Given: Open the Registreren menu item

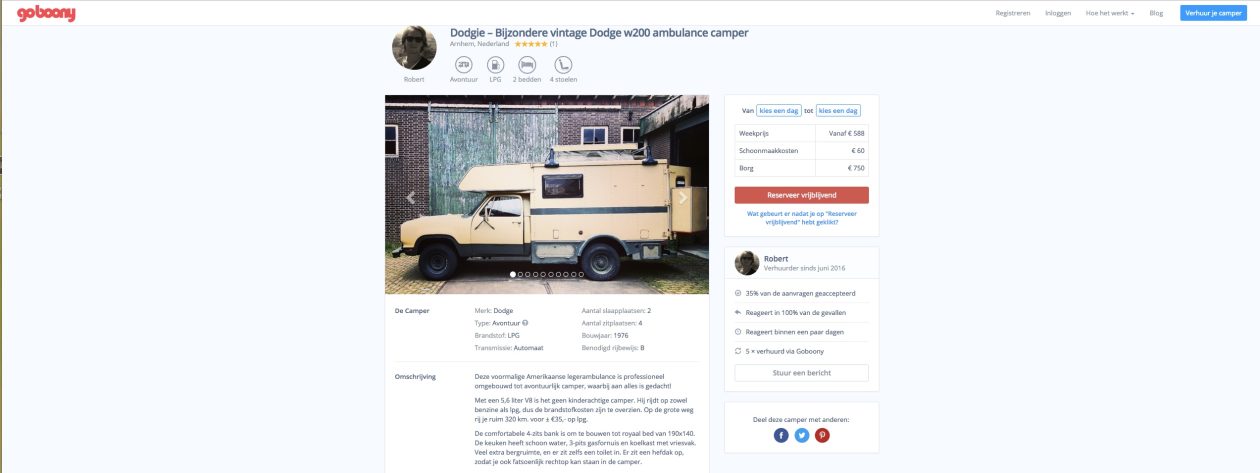Looking at the screenshot, I should pyautogui.click(x=1013, y=13).
